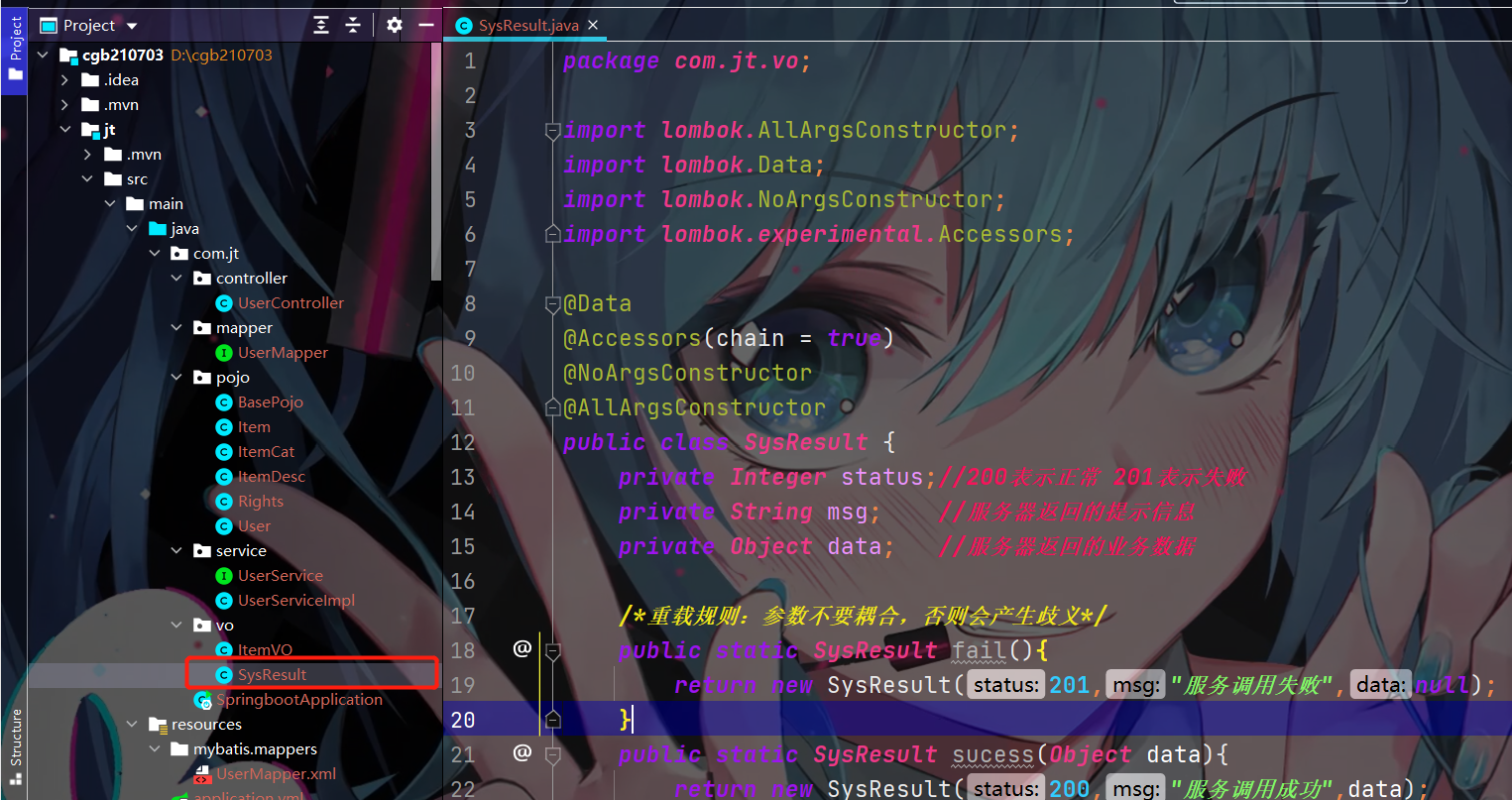Collapse the vo package
1512x800 pixels.
point(176,625)
